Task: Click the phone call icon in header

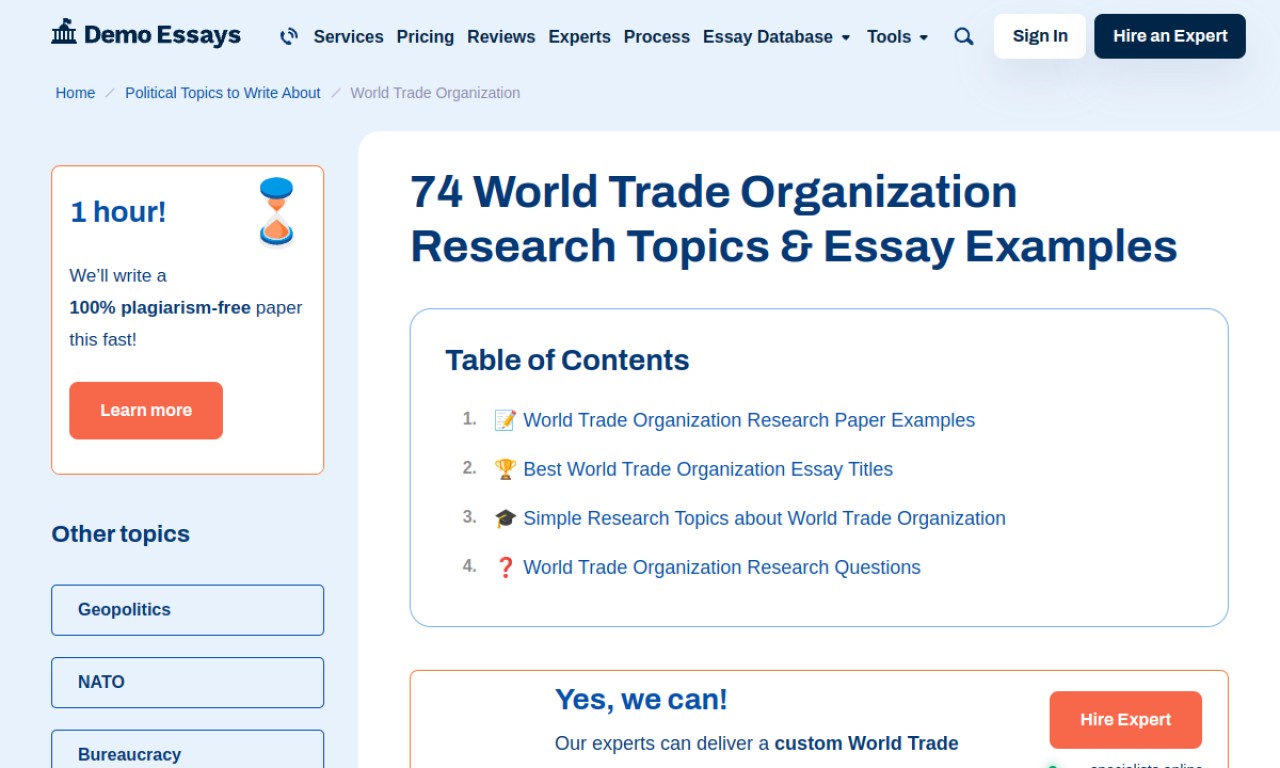Action: [289, 36]
